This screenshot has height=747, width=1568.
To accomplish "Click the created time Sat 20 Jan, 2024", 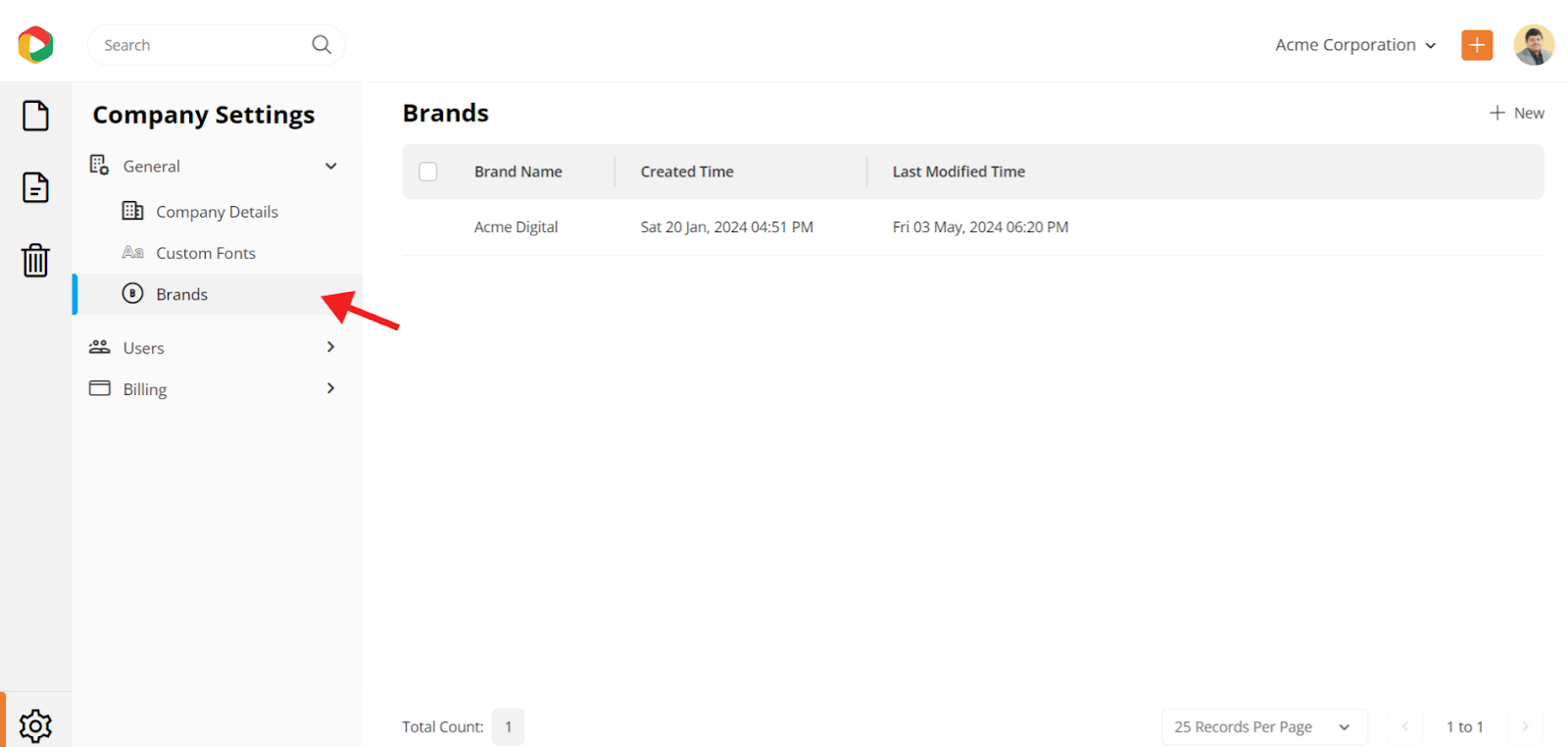I will click(727, 227).
